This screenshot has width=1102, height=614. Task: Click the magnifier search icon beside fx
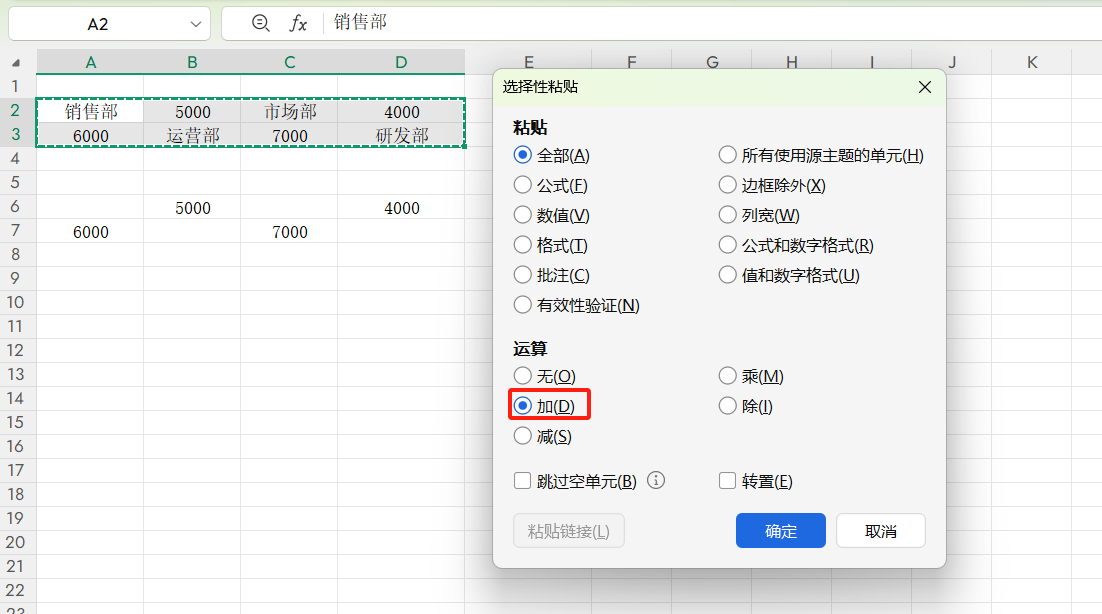[x=260, y=24]
